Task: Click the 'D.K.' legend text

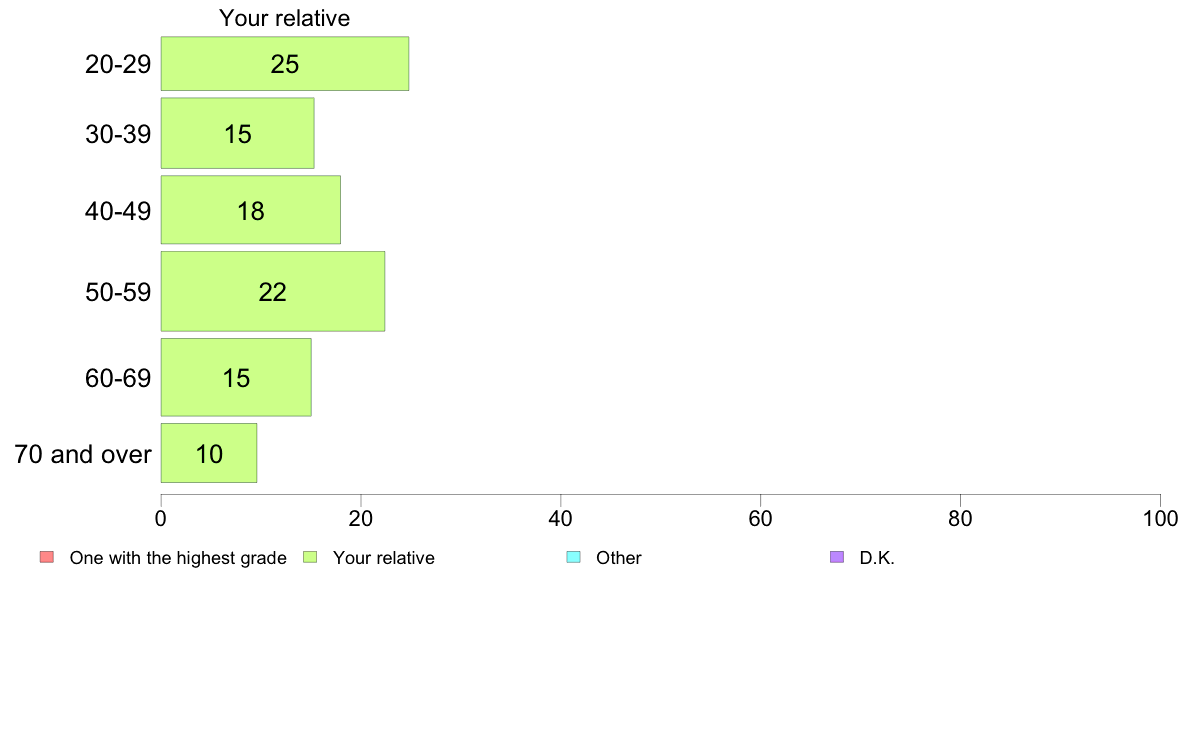Action: point(877,558)
